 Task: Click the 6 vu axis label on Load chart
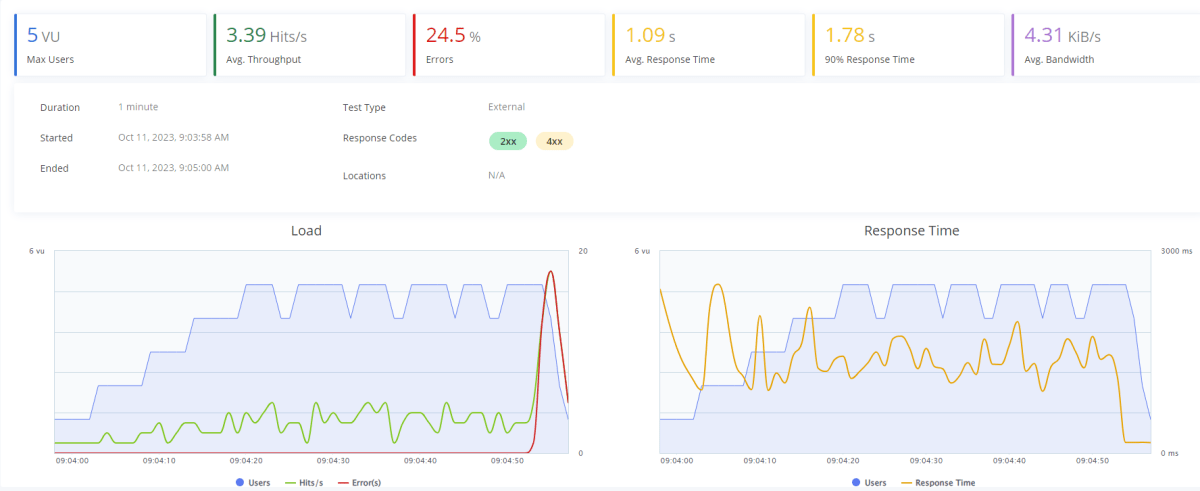37,251
